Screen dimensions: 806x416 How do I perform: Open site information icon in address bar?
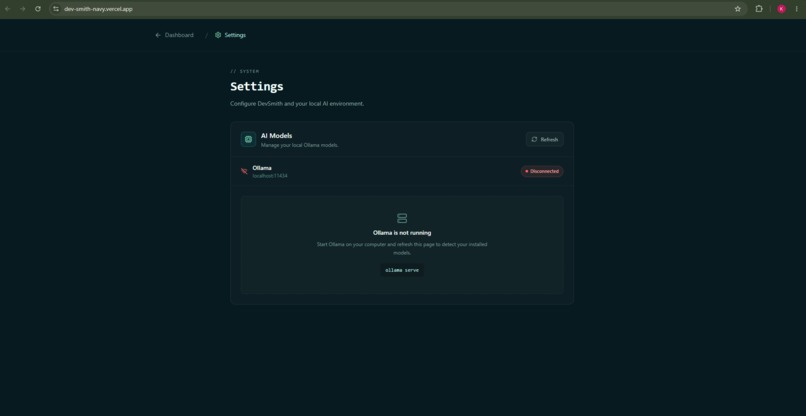click(56, 9)
